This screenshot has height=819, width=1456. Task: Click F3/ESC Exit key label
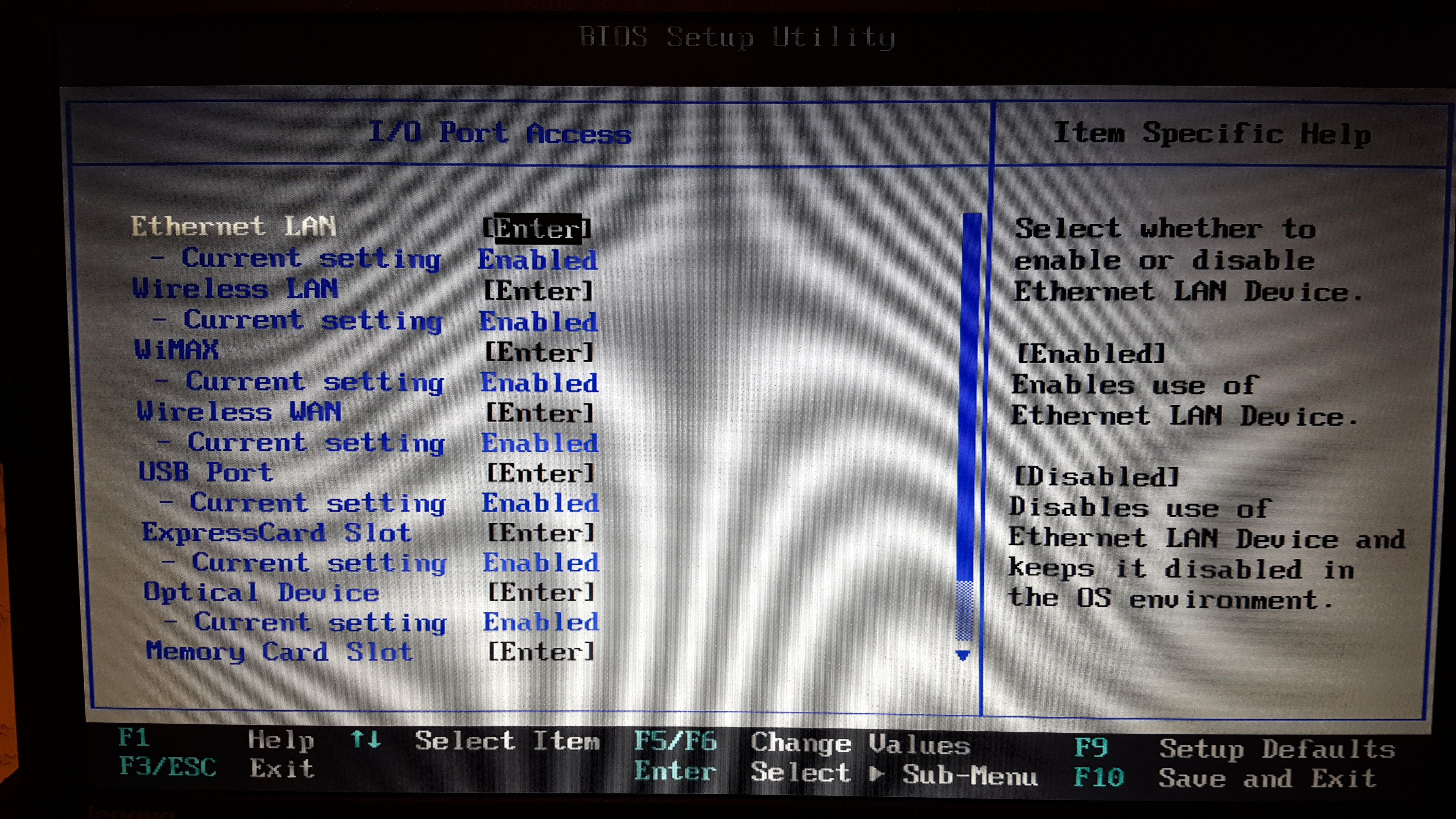coord(167,767)
